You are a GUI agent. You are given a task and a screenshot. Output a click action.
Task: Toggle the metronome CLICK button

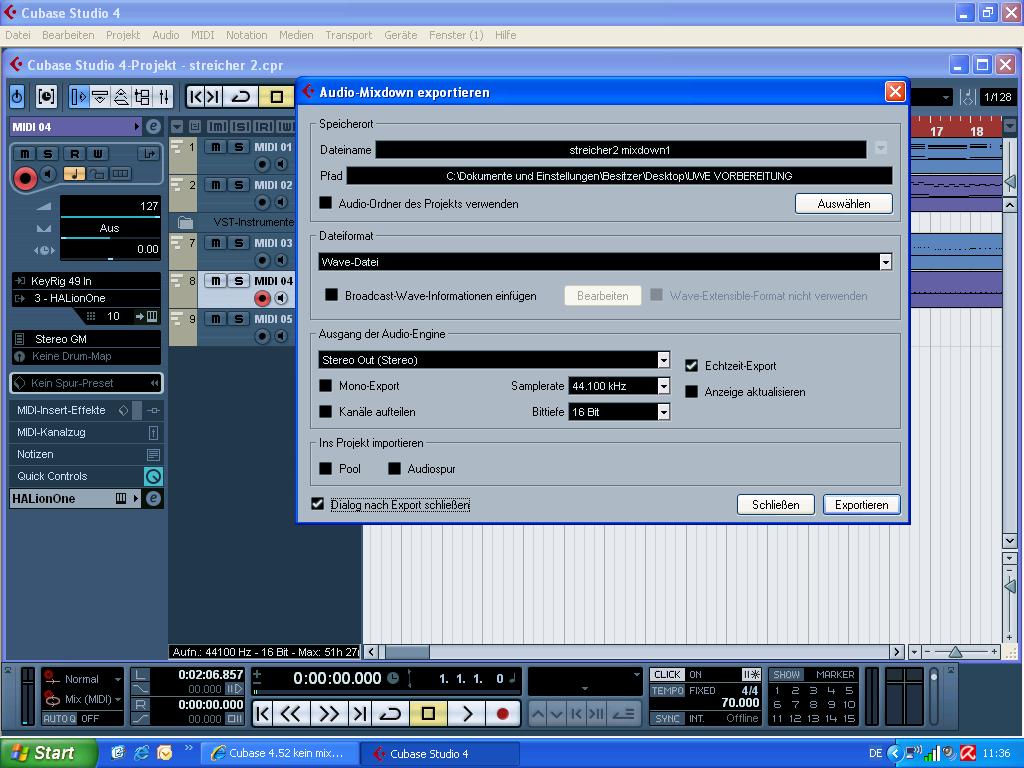pyautogui.click(x=667, y=675)
